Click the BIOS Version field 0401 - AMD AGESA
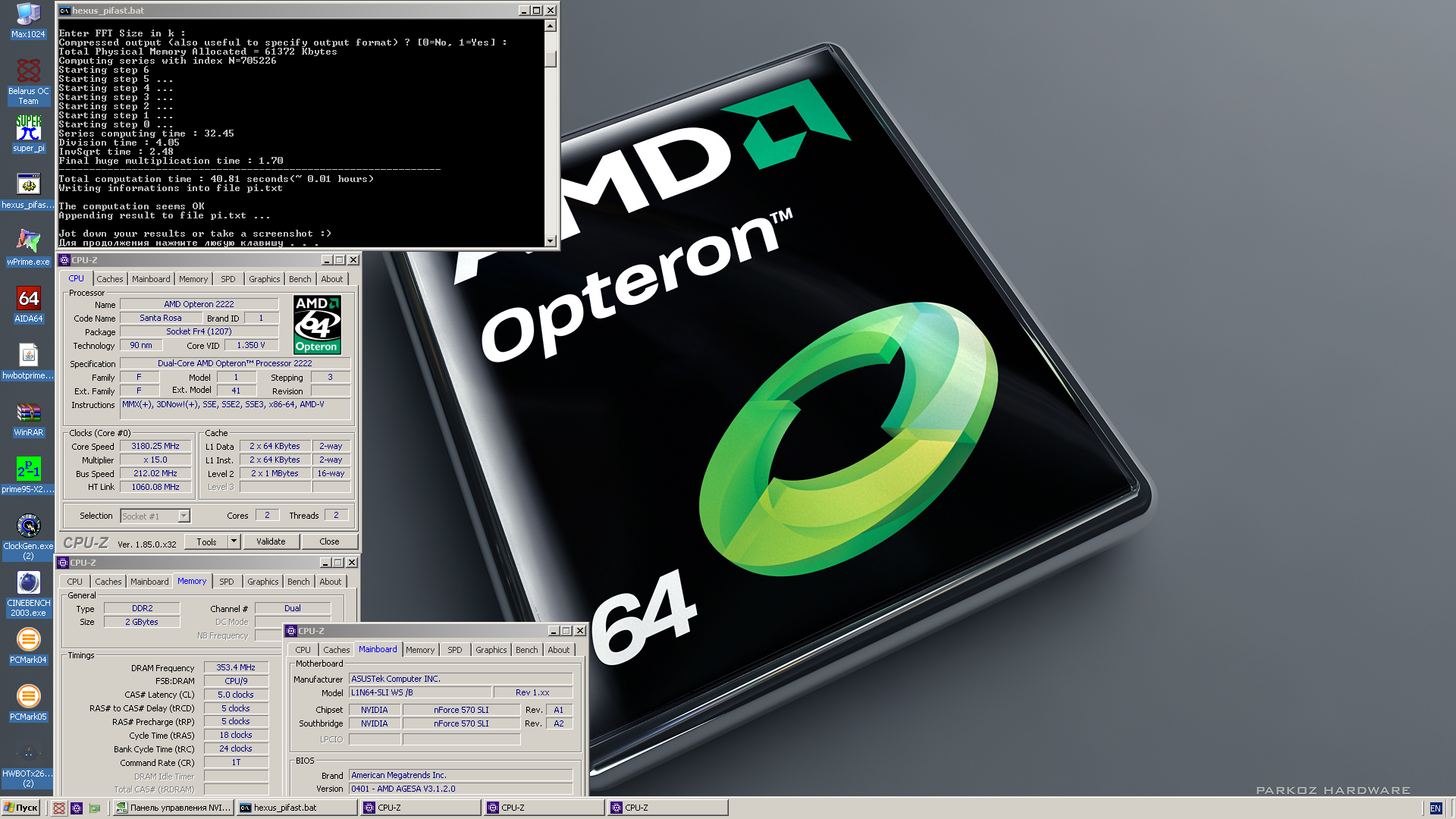Screen dimensions: 1456x819 (x=461, y=789)
